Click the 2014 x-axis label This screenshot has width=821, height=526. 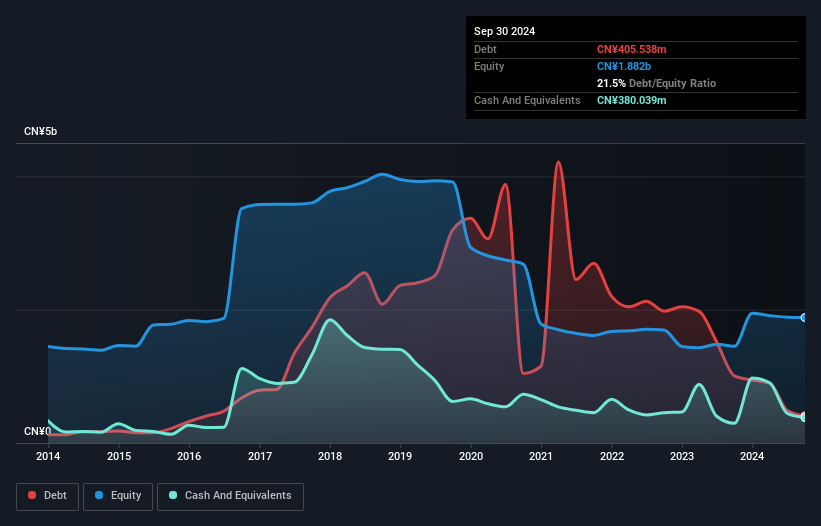tap(48, 456)
